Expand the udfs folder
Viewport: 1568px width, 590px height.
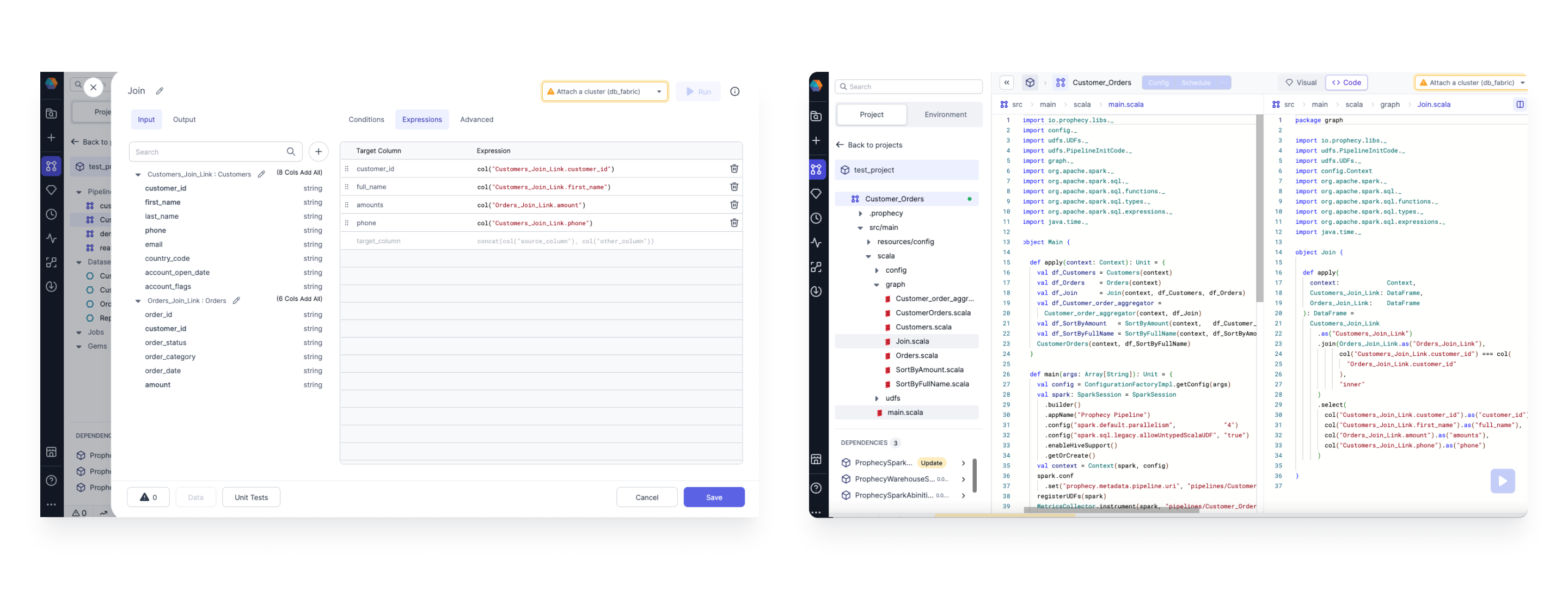[877, 398]
